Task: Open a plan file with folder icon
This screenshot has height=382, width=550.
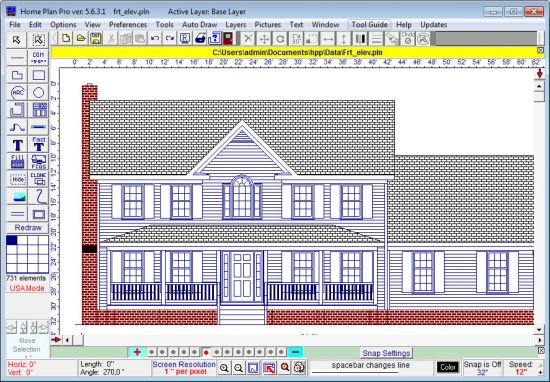Action: 81,38
